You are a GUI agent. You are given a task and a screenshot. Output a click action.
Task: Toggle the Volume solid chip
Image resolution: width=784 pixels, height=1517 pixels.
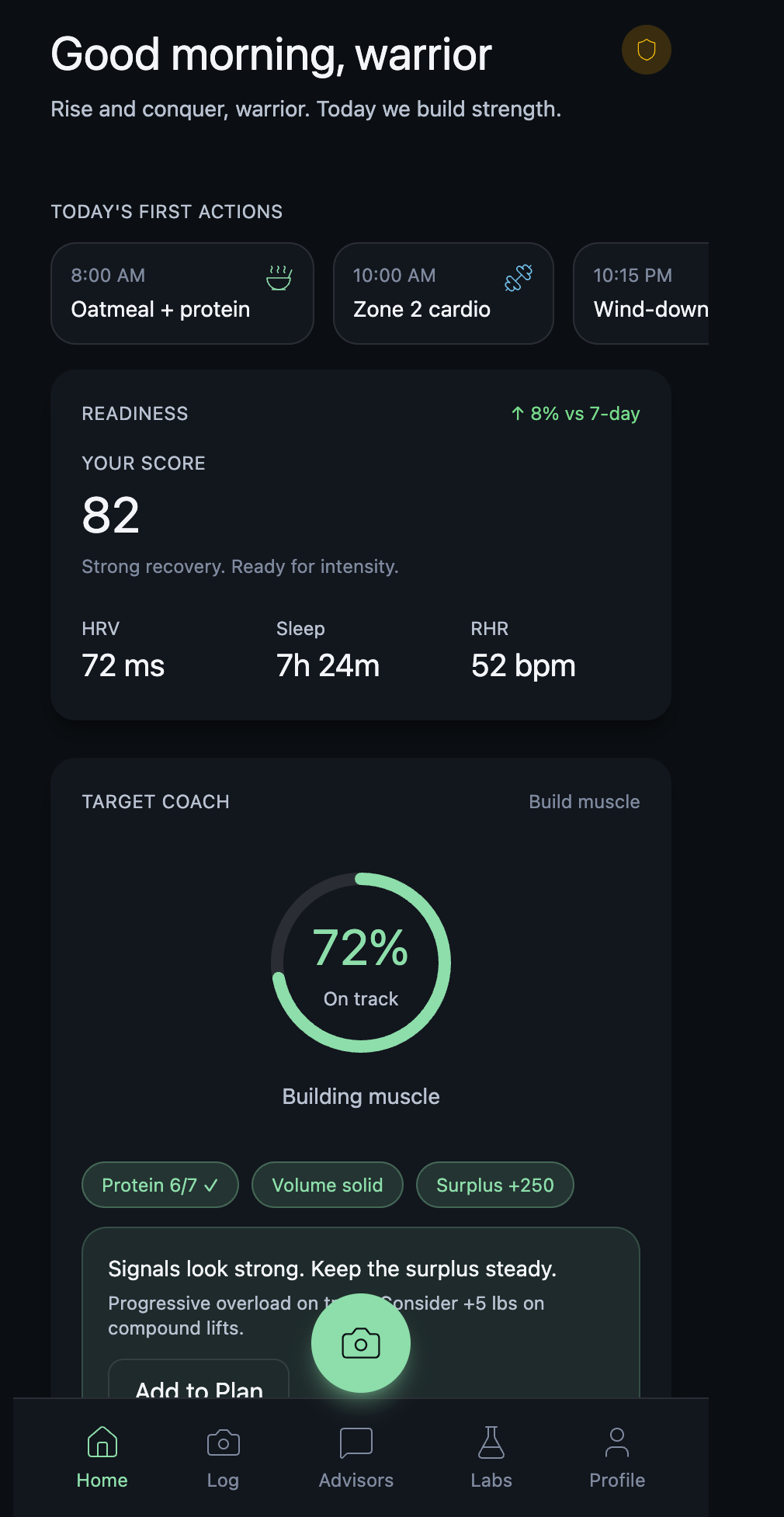click(x=328, y=1185)
